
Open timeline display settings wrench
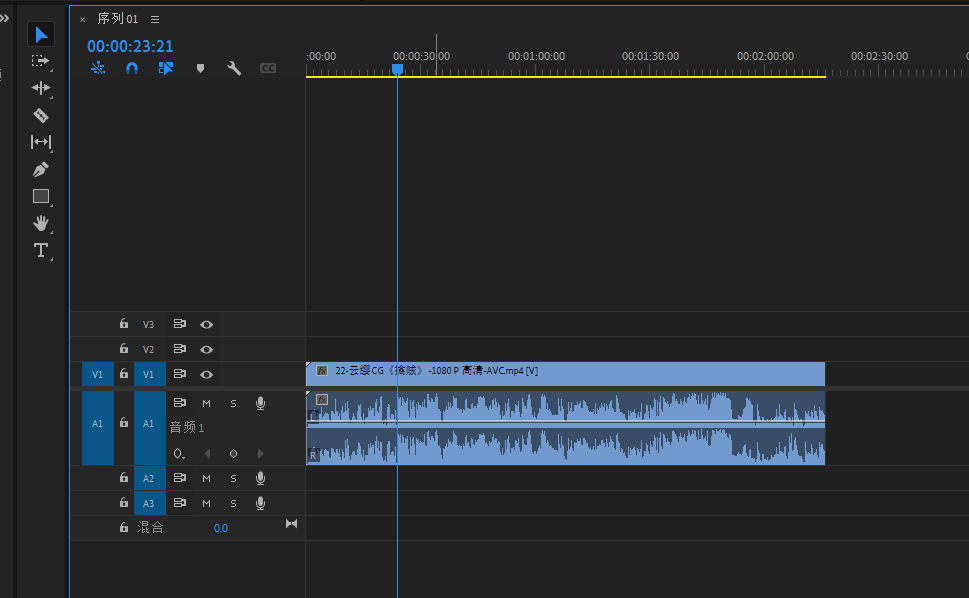click(x=234, y=68)
